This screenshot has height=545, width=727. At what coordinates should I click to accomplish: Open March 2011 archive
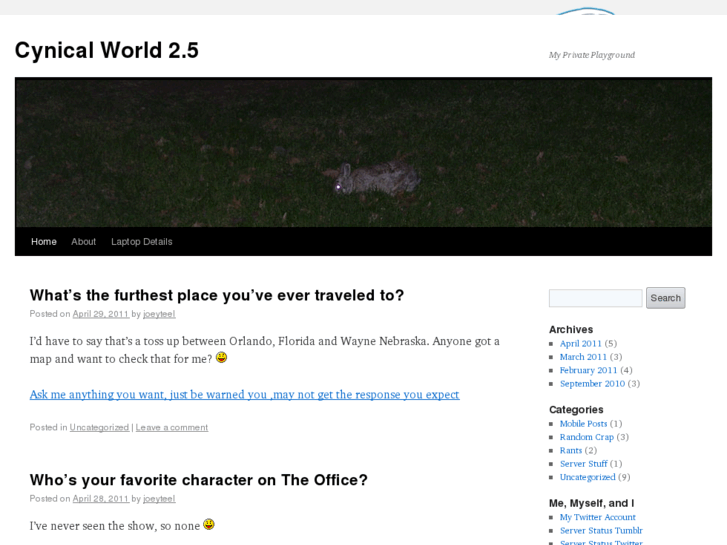click(583, 357)
